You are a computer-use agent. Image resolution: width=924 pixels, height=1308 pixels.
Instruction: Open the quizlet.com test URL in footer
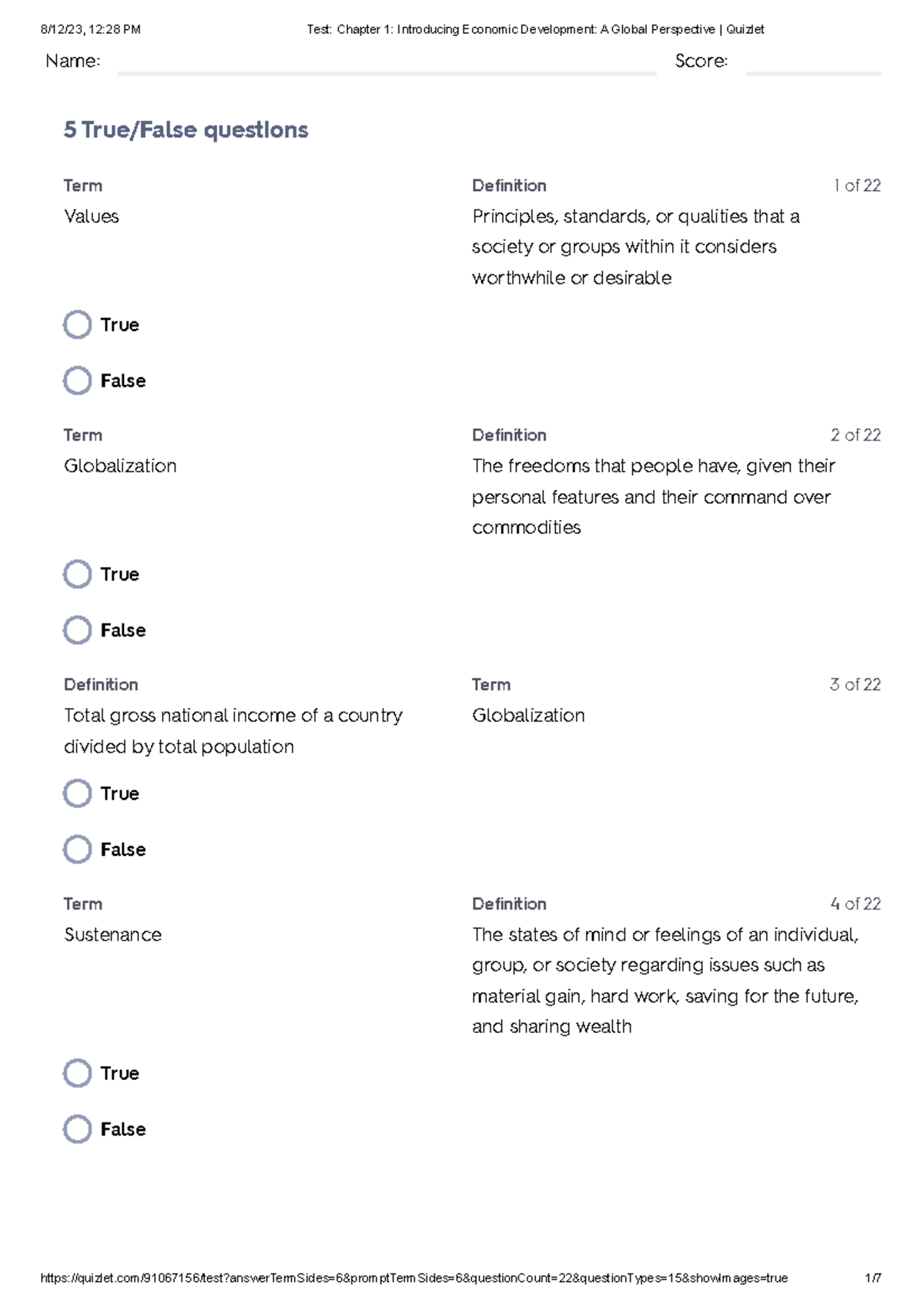(x=413, y=1278)
